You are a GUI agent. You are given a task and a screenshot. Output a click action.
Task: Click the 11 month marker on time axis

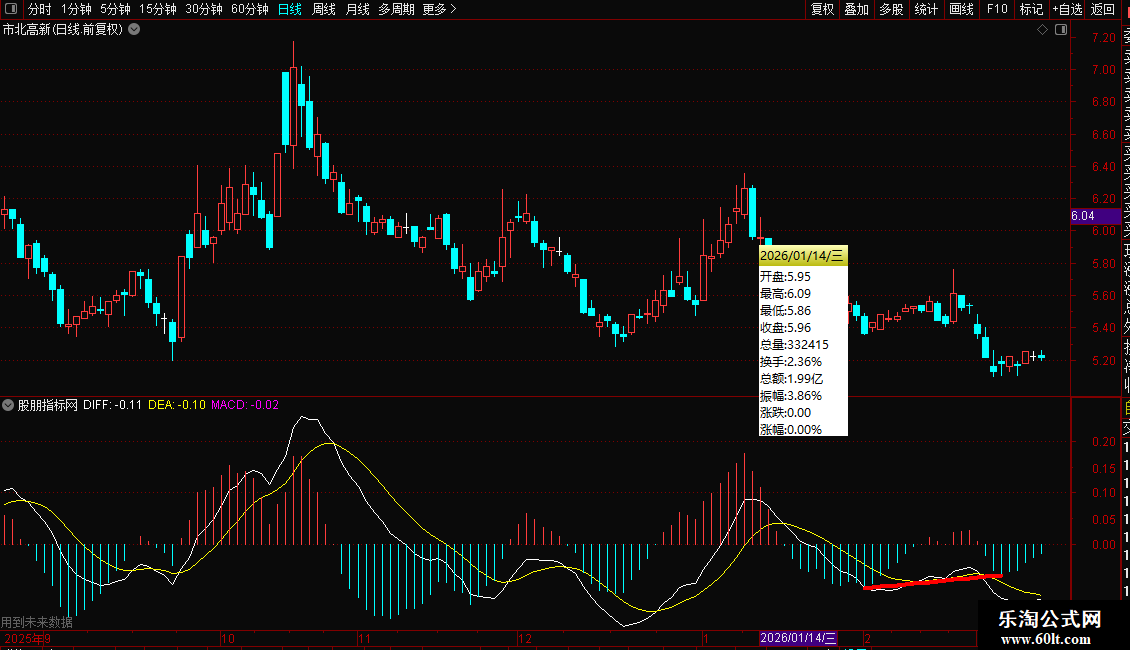pyautogui.click(x=365, y=638)
